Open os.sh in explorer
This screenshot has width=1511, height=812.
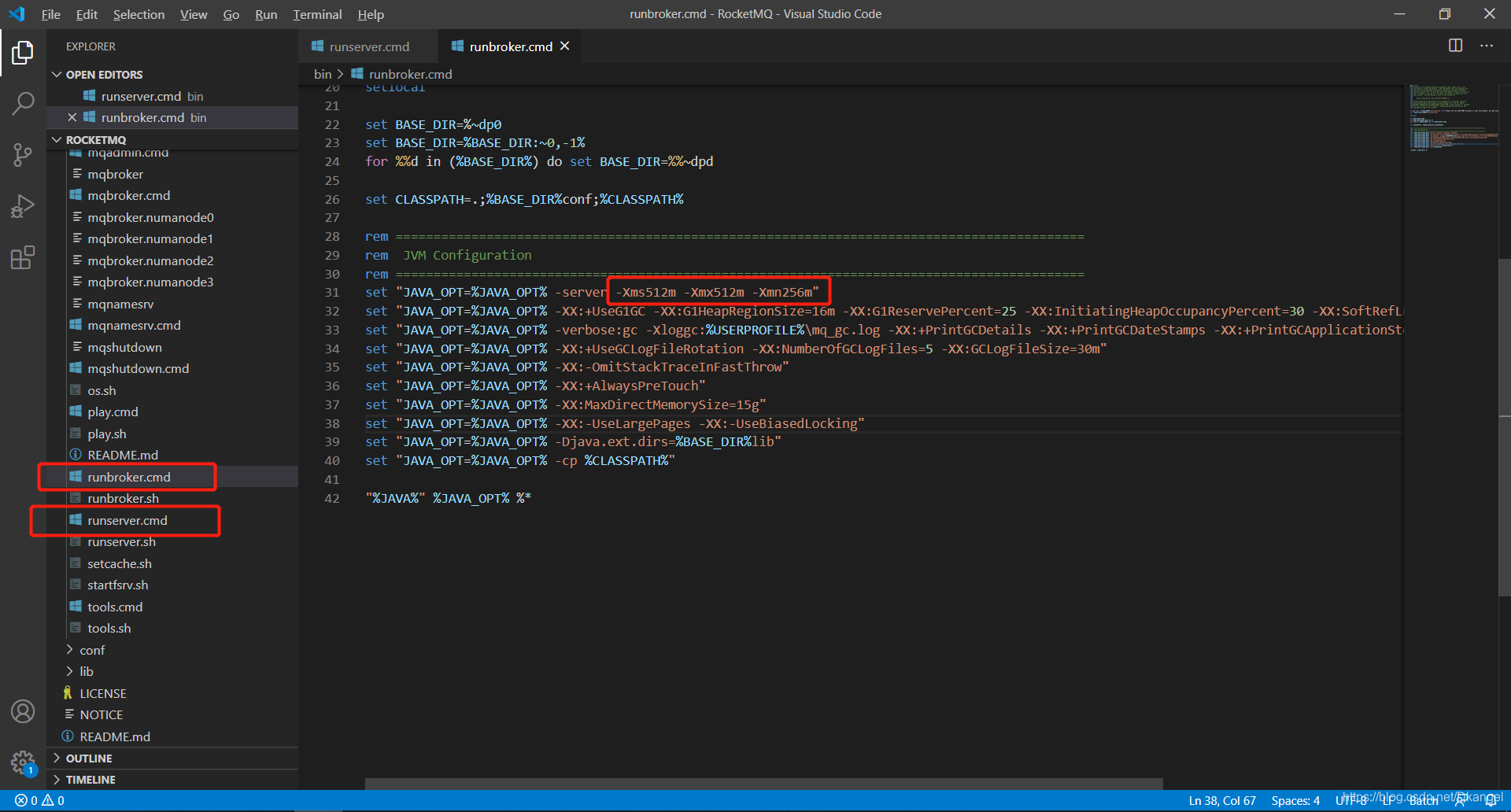[172, 390]
